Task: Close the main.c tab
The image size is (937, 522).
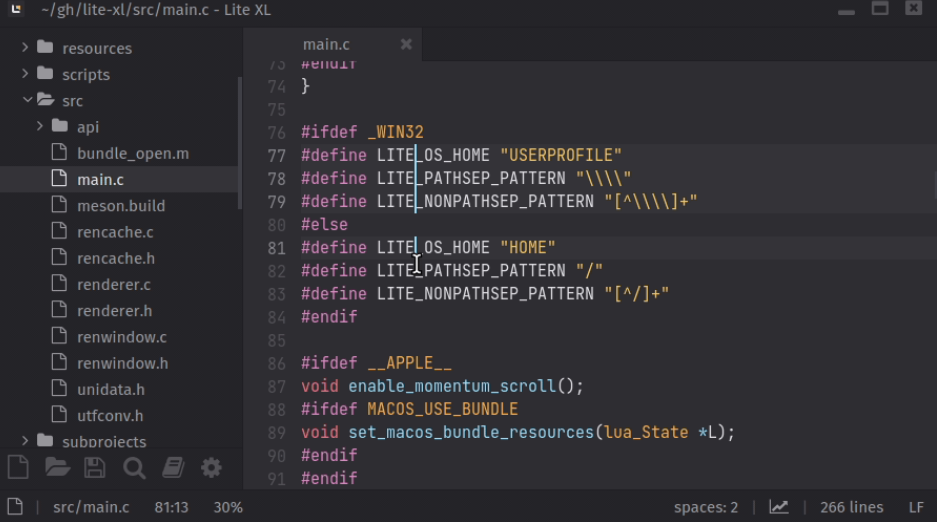Action: pyautogui.click(x=406, y=44)
